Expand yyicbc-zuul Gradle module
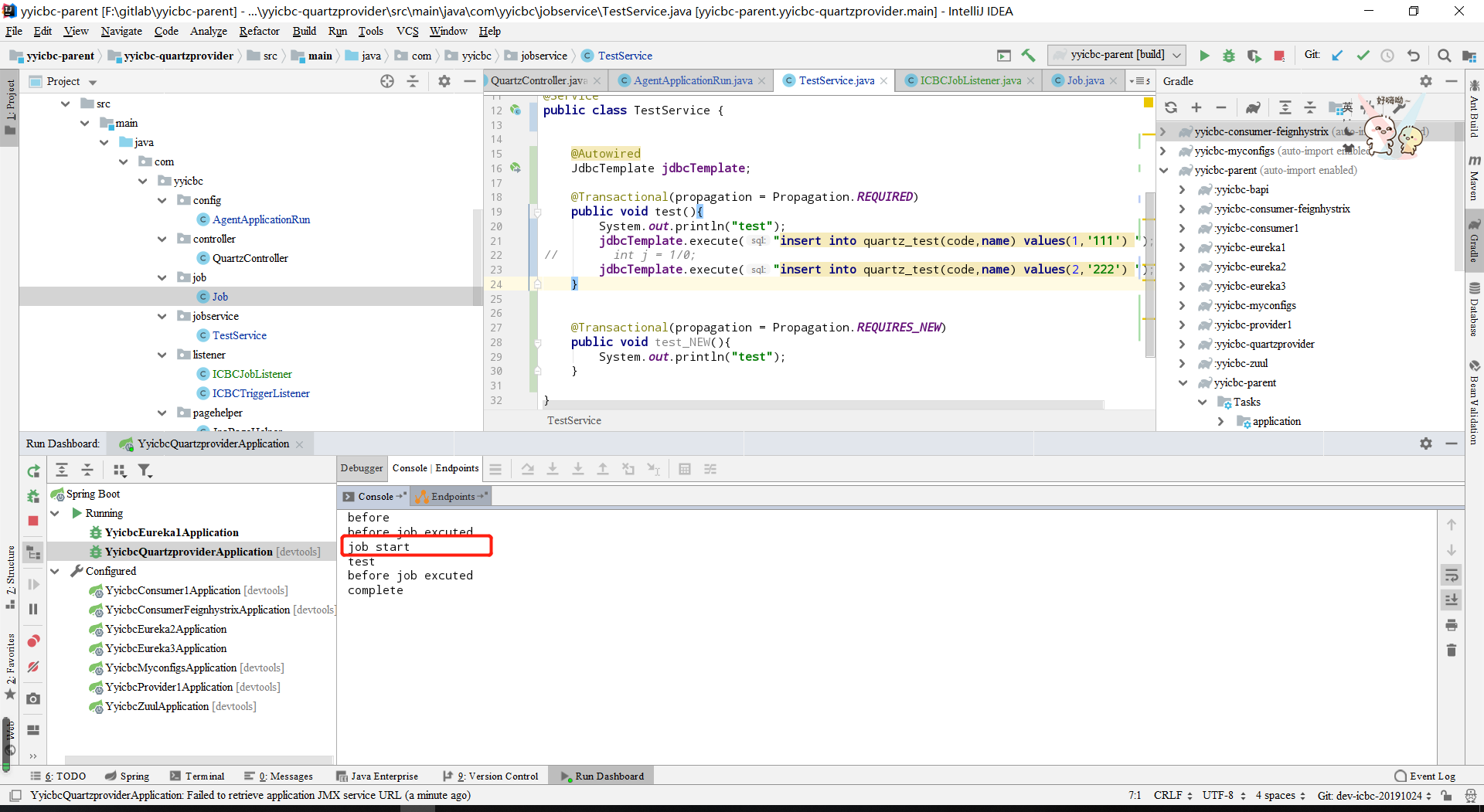The image size is (1484, 812). tap(1182, 363)
